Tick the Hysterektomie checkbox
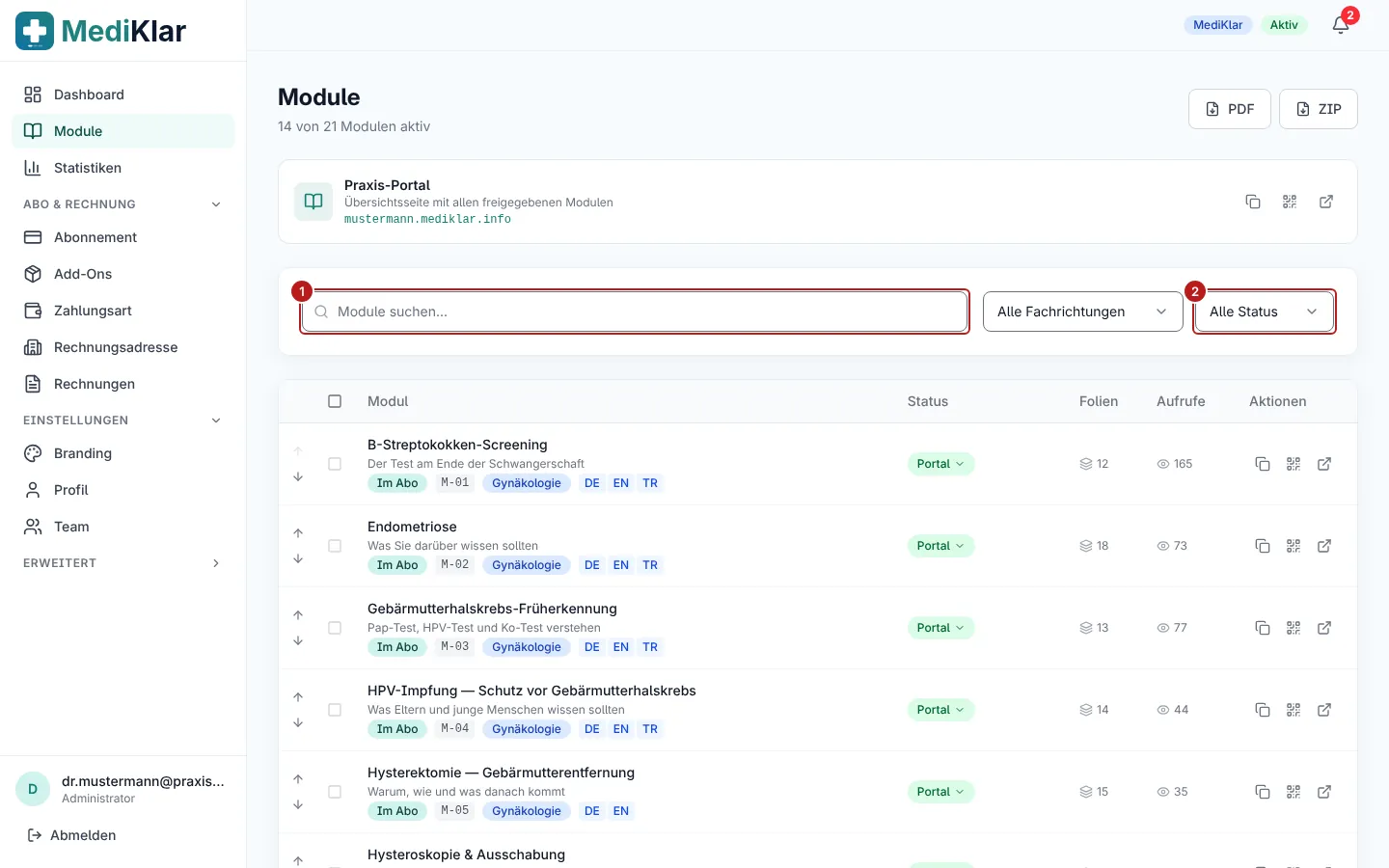 pyautogui.click(x=335, y=792)
